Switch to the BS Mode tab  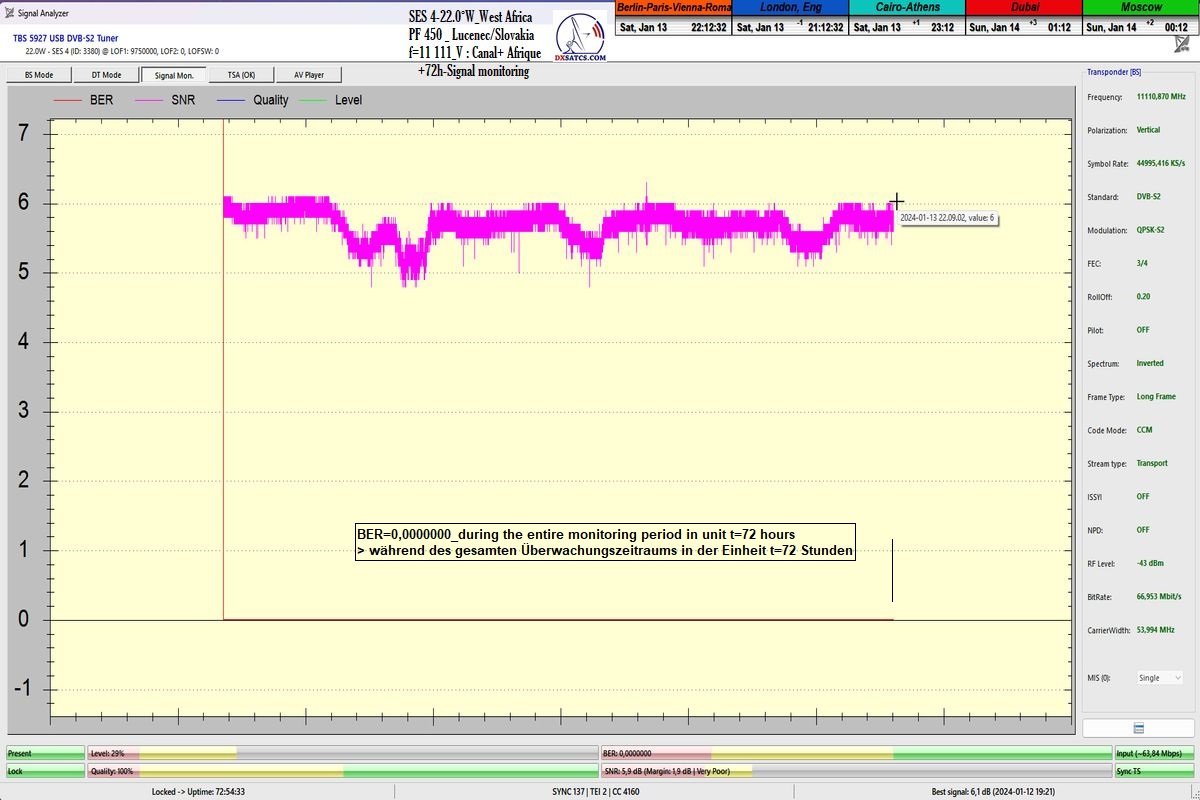39,75
